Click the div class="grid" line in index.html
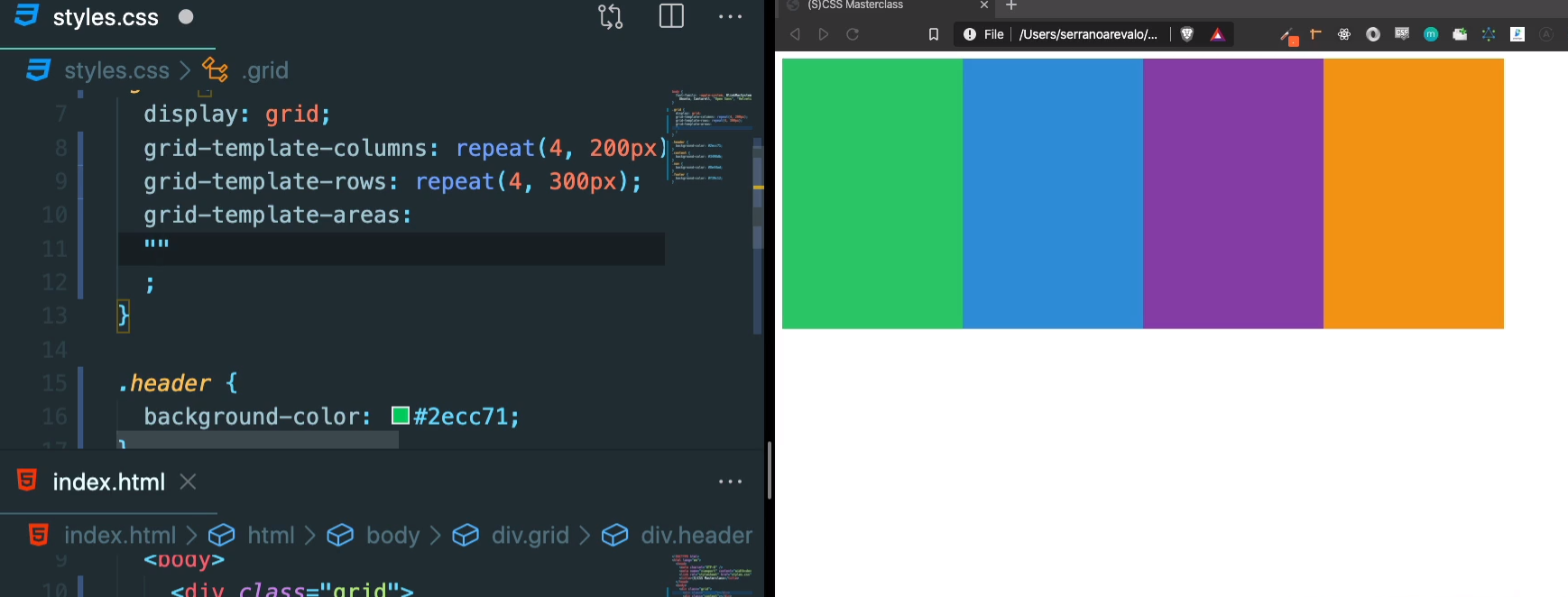 (x=291, y=589)
